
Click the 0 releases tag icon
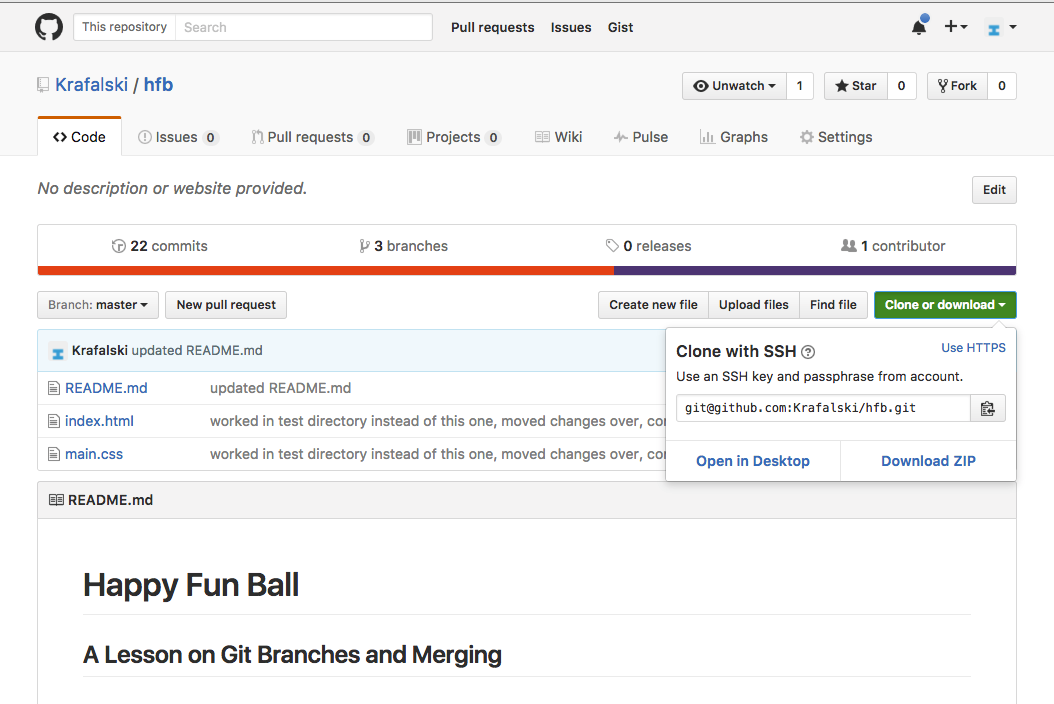pyautogui.click(x=612, y=245)
